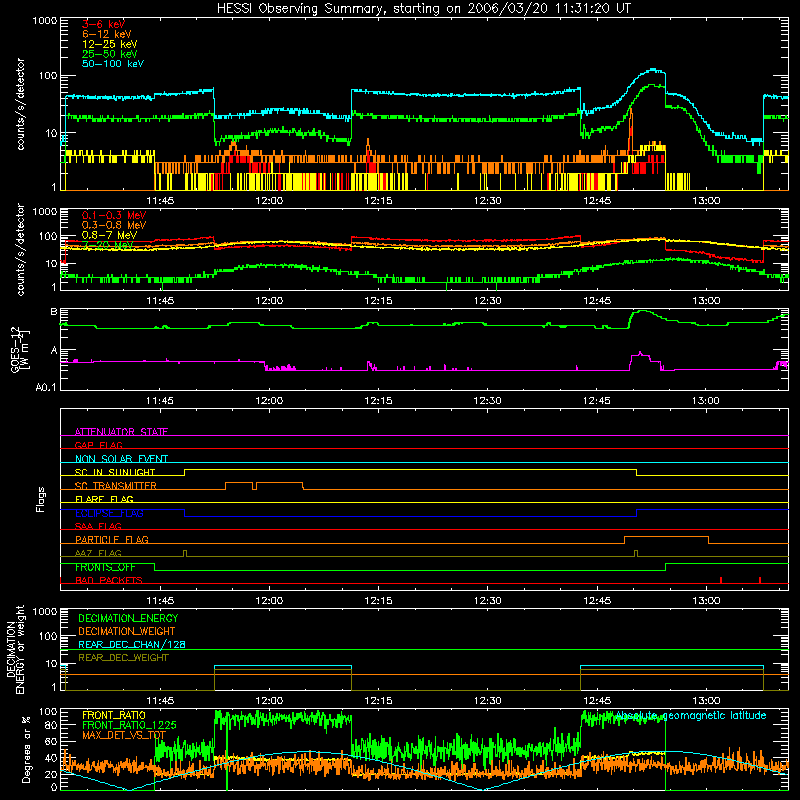Select the FLARE_FLAG label

click(x=104, y=499)
